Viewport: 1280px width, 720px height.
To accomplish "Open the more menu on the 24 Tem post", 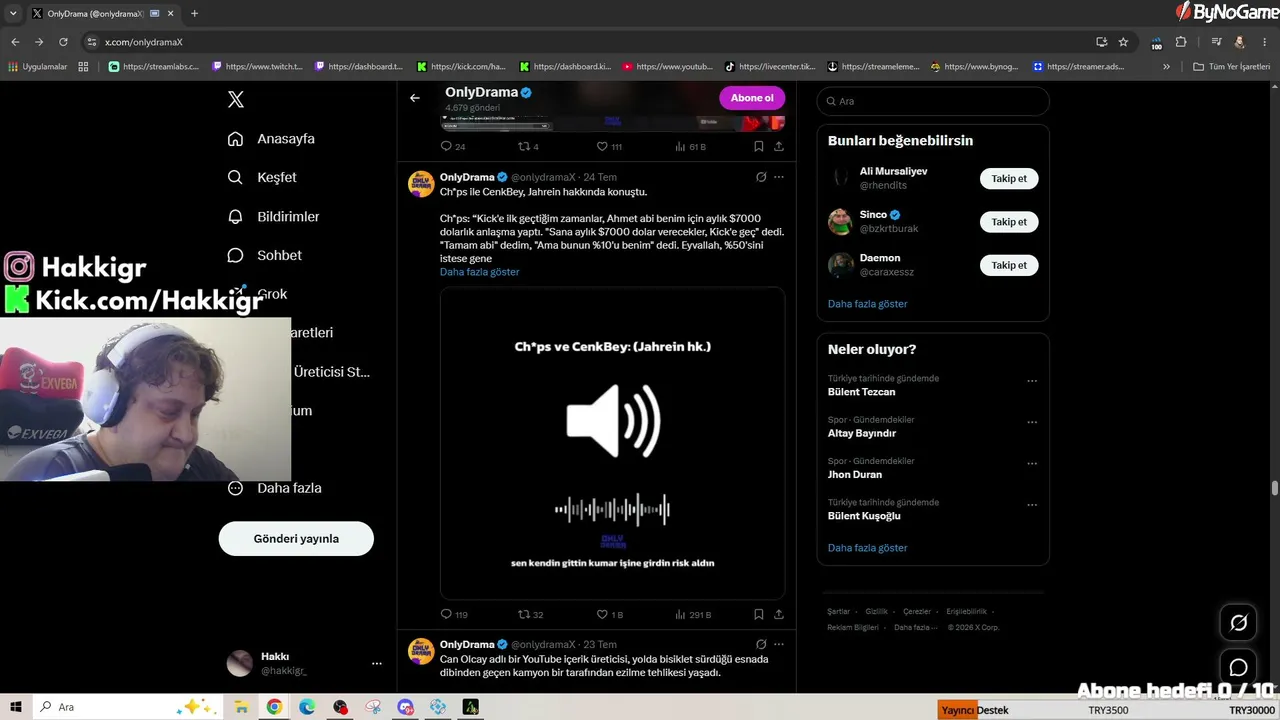I will pos(779,177).
